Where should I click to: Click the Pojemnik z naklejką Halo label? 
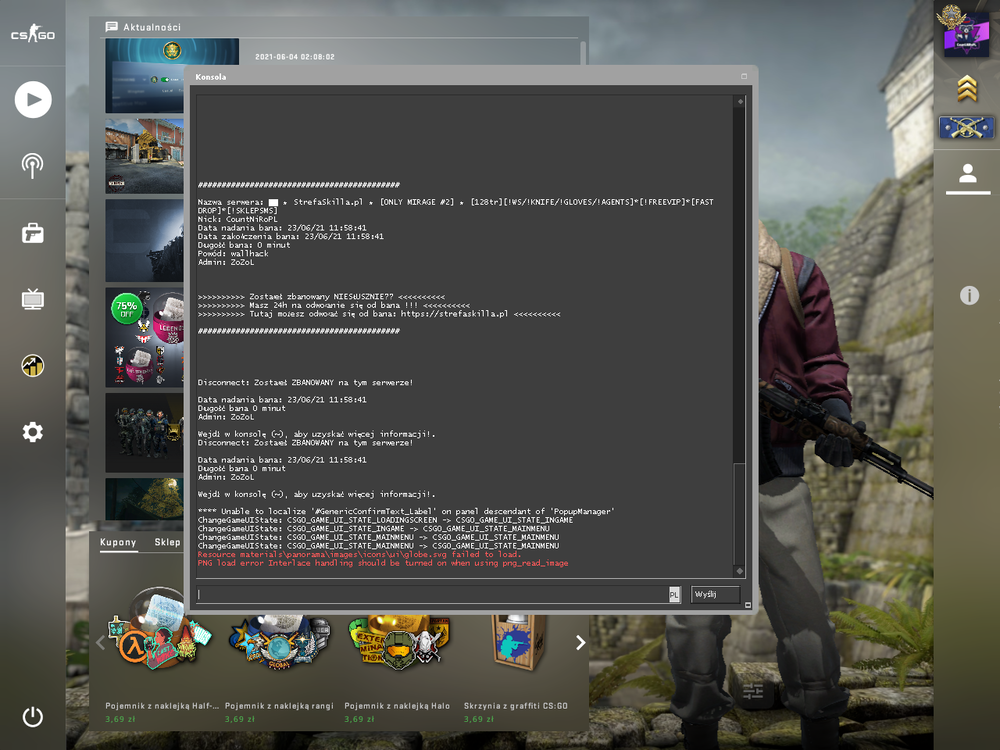pos(397,706)
